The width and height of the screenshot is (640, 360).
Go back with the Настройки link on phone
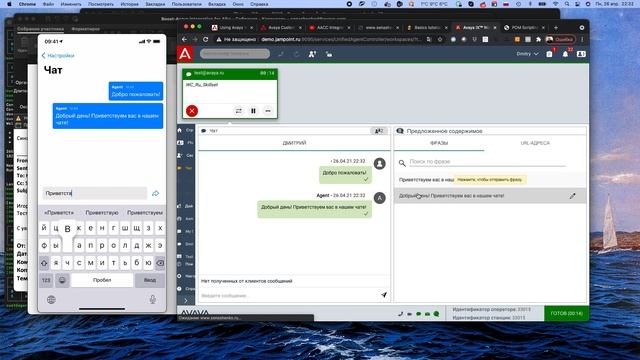click(58, 56)
